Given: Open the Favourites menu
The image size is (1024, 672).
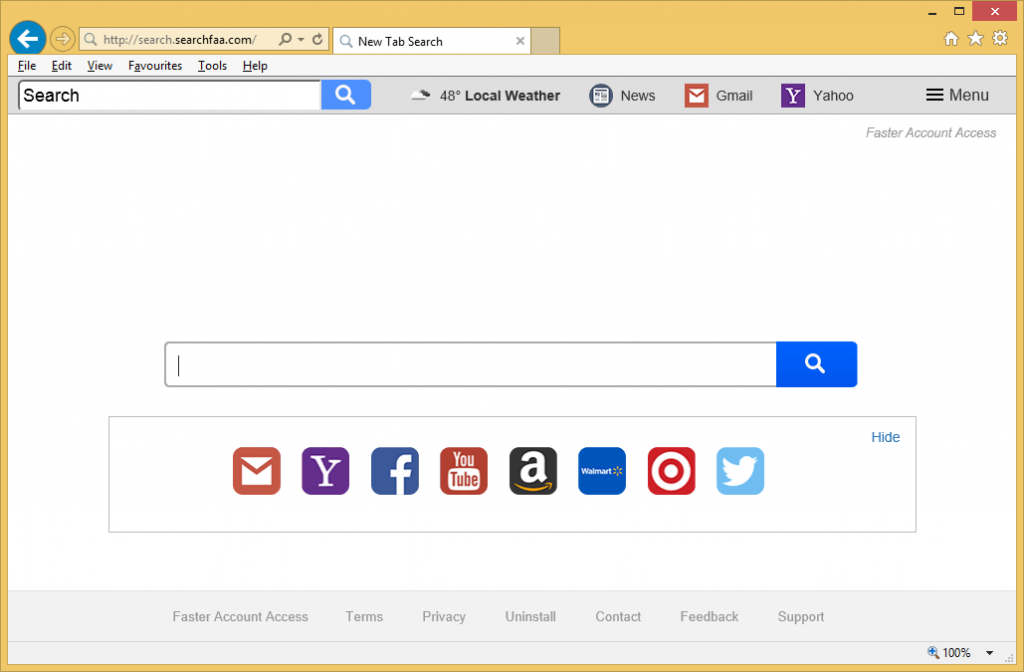Looking at the screenshot, I should tap(155, 66).
